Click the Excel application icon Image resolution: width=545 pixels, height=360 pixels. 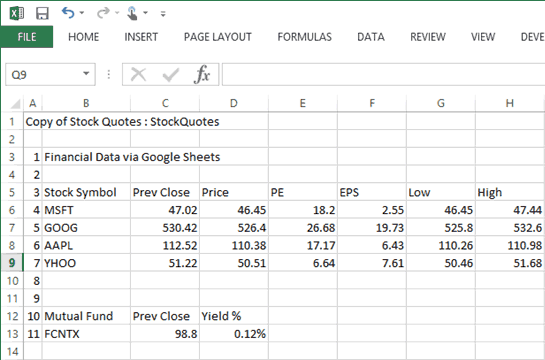click(x=16, y=14)
